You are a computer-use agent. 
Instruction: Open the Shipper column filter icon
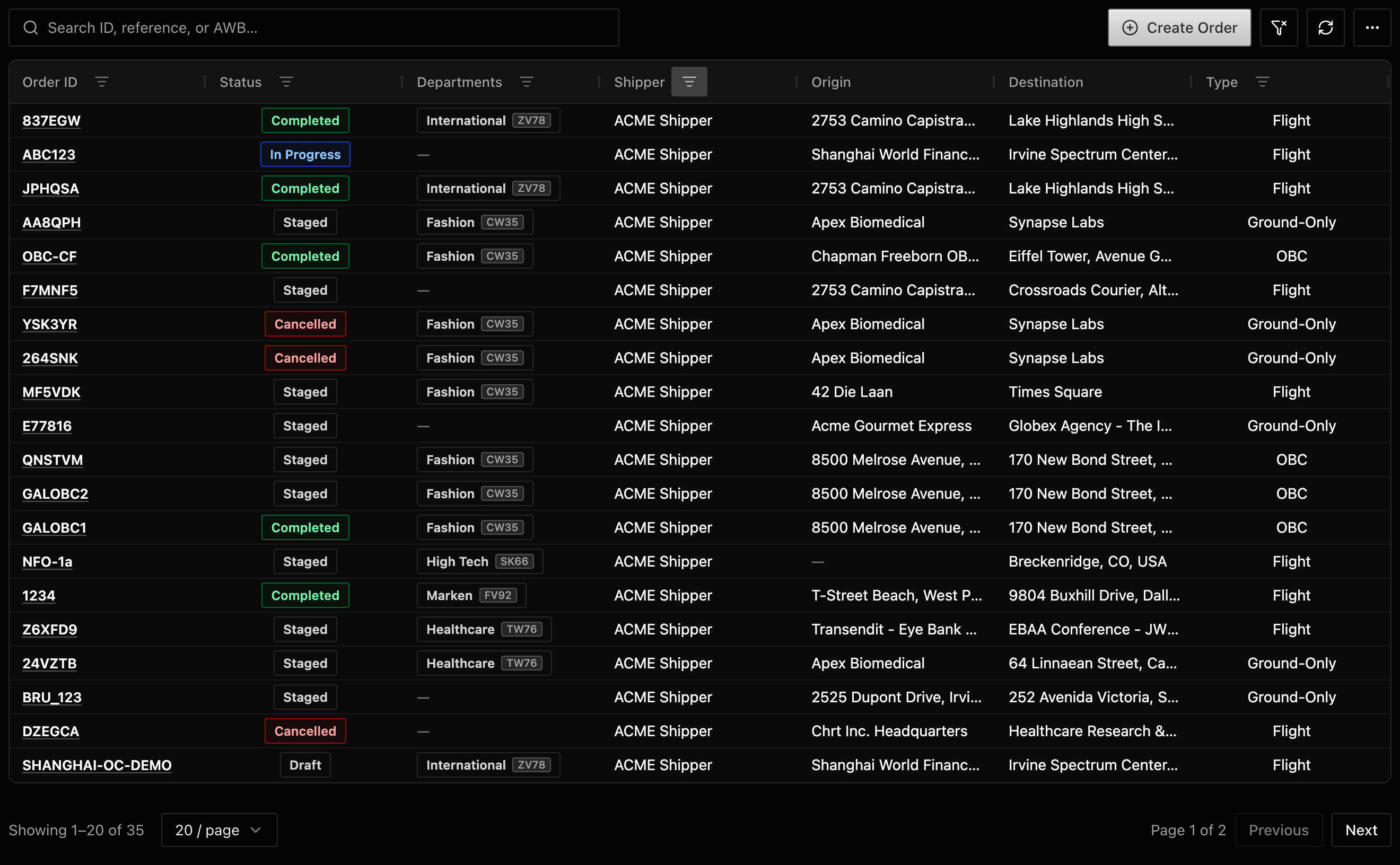coord(689,82)
